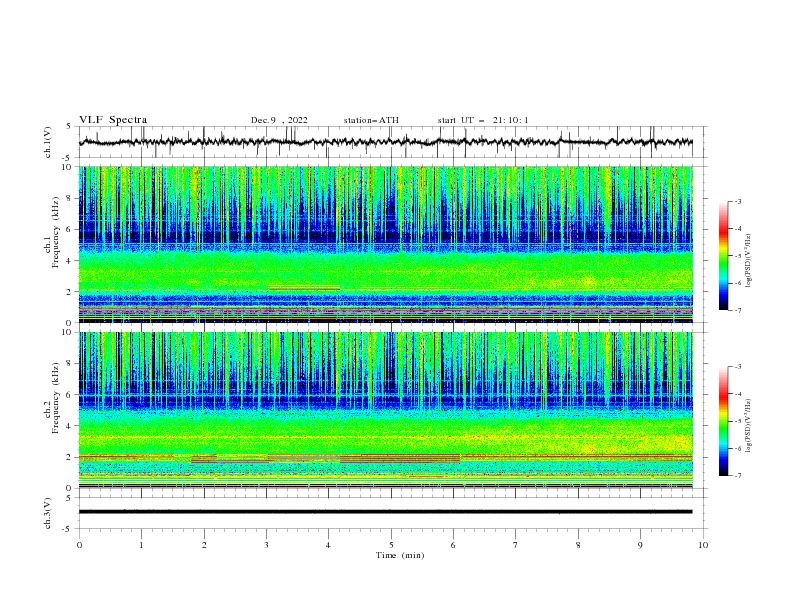Click the date text "Dec.9 , 2022"
The image size is (792, 612).
coord(279,120)
